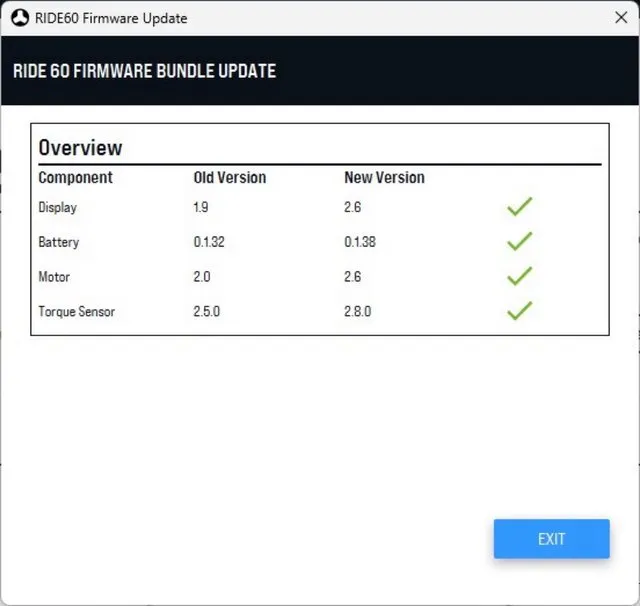640x606 pixels.
Task: Close the RIDE60 Firmware Update window
Action: (x=621, y=17)
